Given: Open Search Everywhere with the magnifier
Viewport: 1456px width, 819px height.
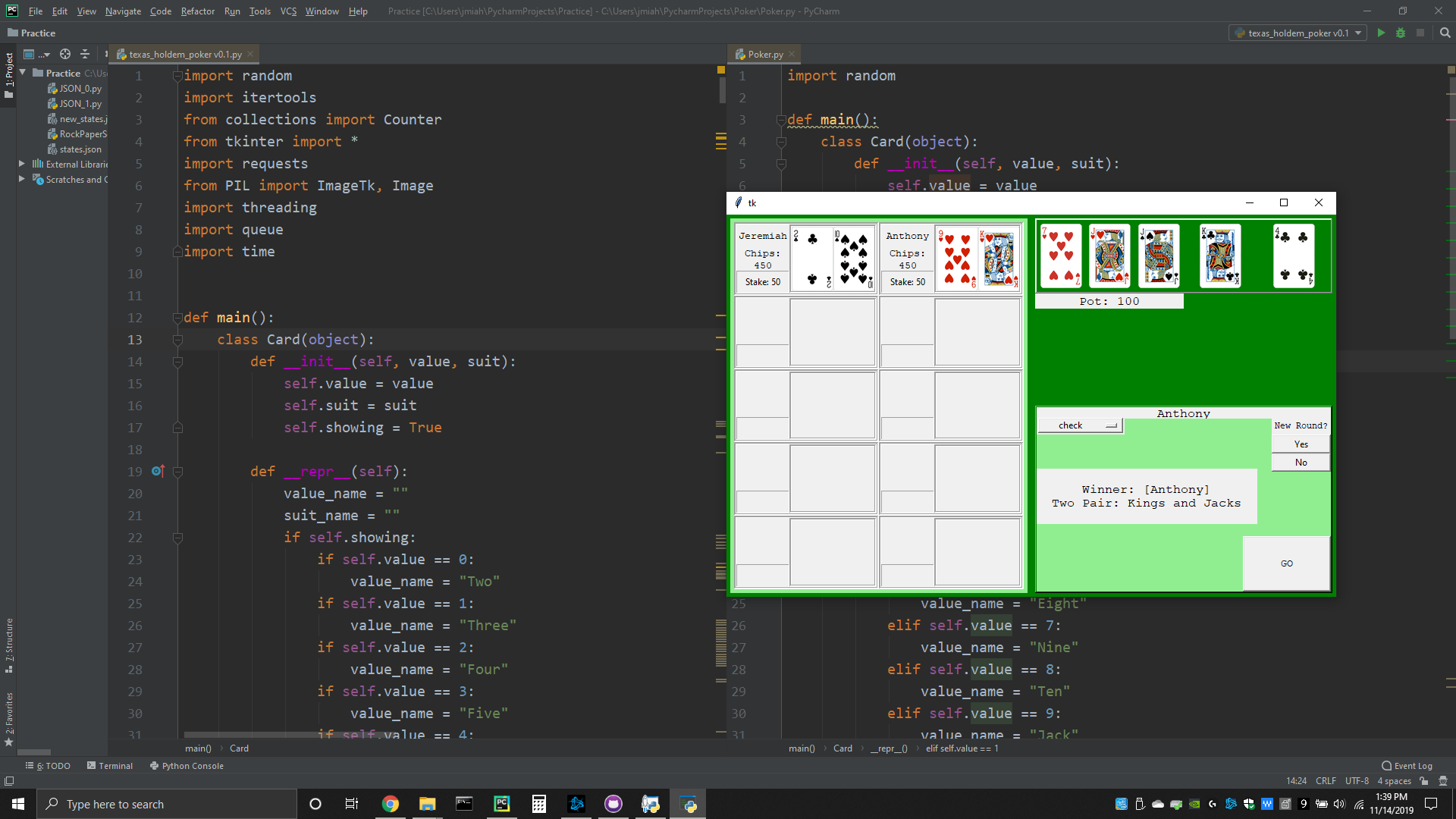Looking at the screenshot, I should point(1444,33).
